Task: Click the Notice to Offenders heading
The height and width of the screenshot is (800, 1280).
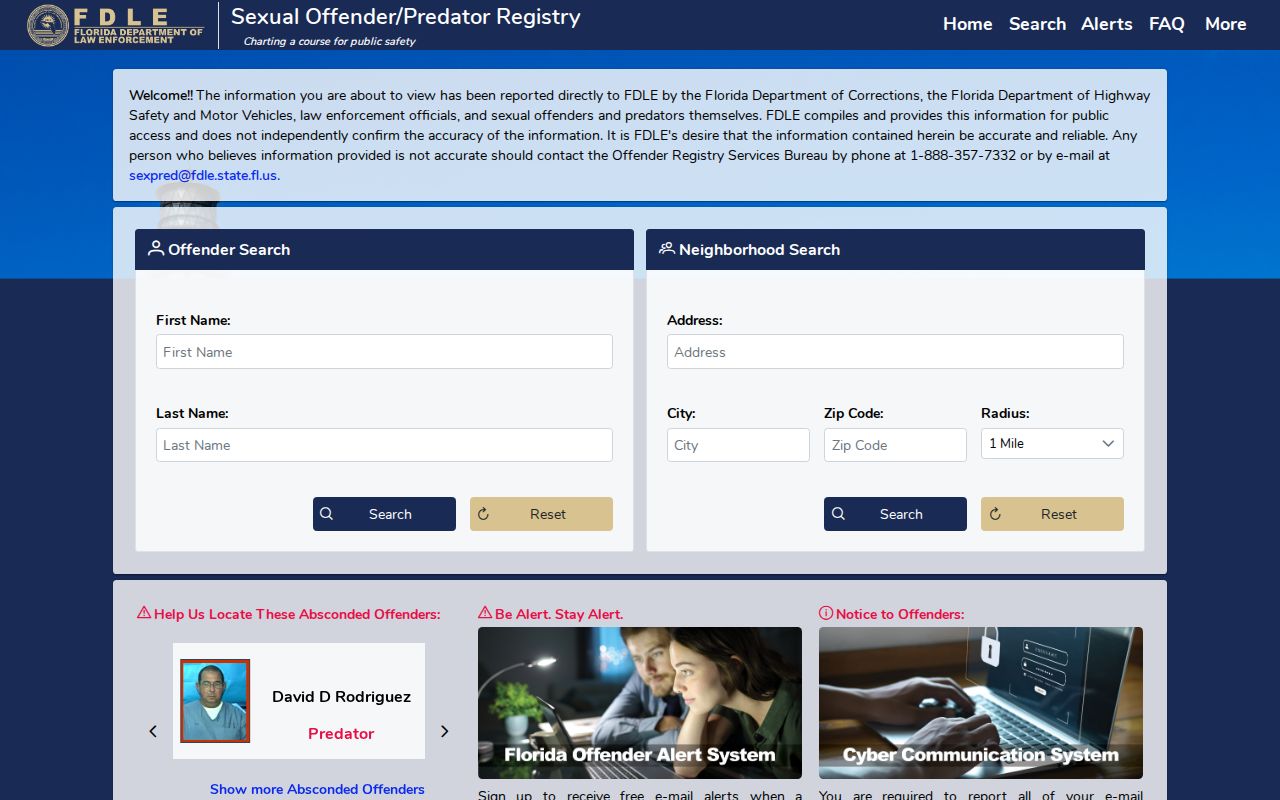Action: pyautogui.click(x=900, y=614)
